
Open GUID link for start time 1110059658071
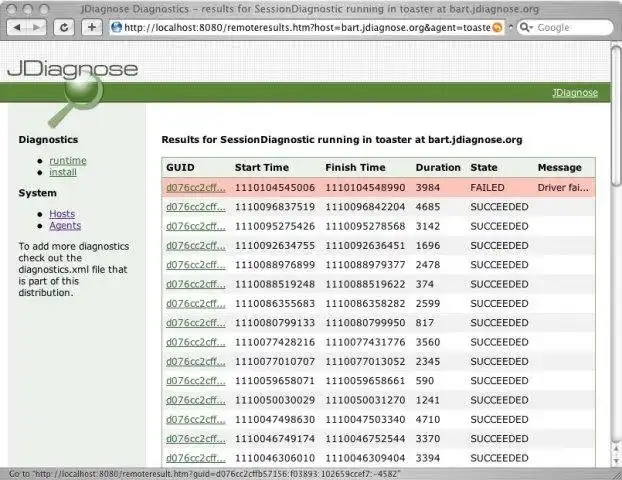click(196, 381)
